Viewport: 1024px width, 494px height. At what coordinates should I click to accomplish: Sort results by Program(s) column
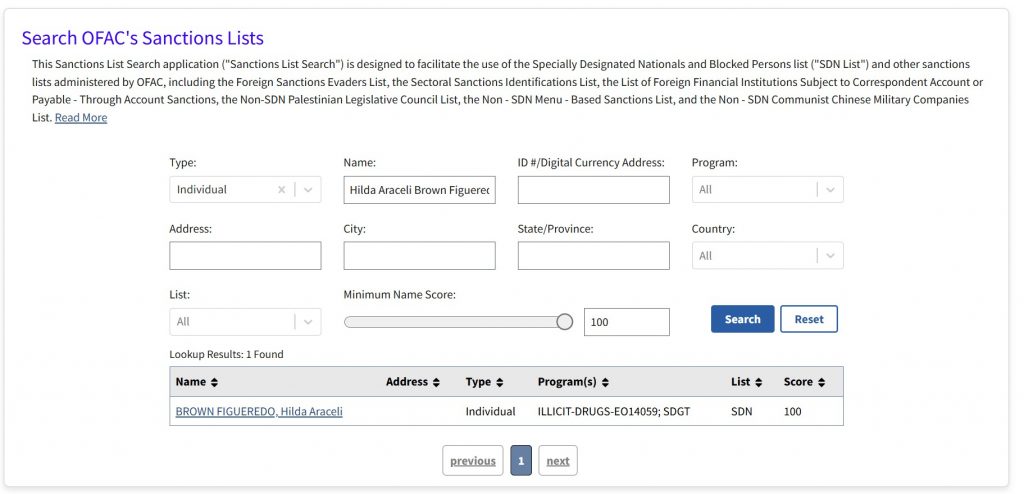coord(573,382)
